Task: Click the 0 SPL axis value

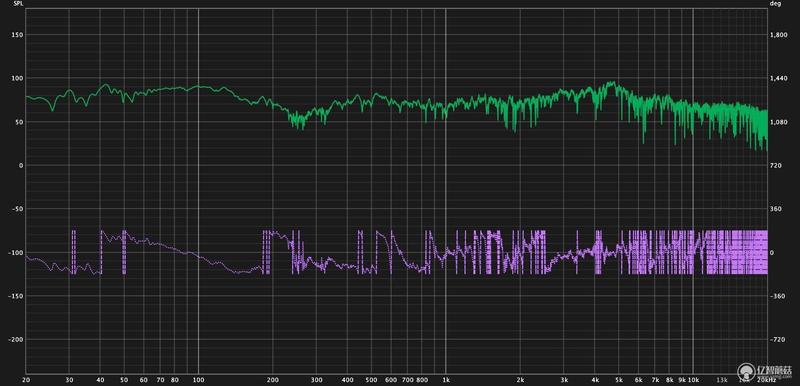Action: tap(20, 166)
